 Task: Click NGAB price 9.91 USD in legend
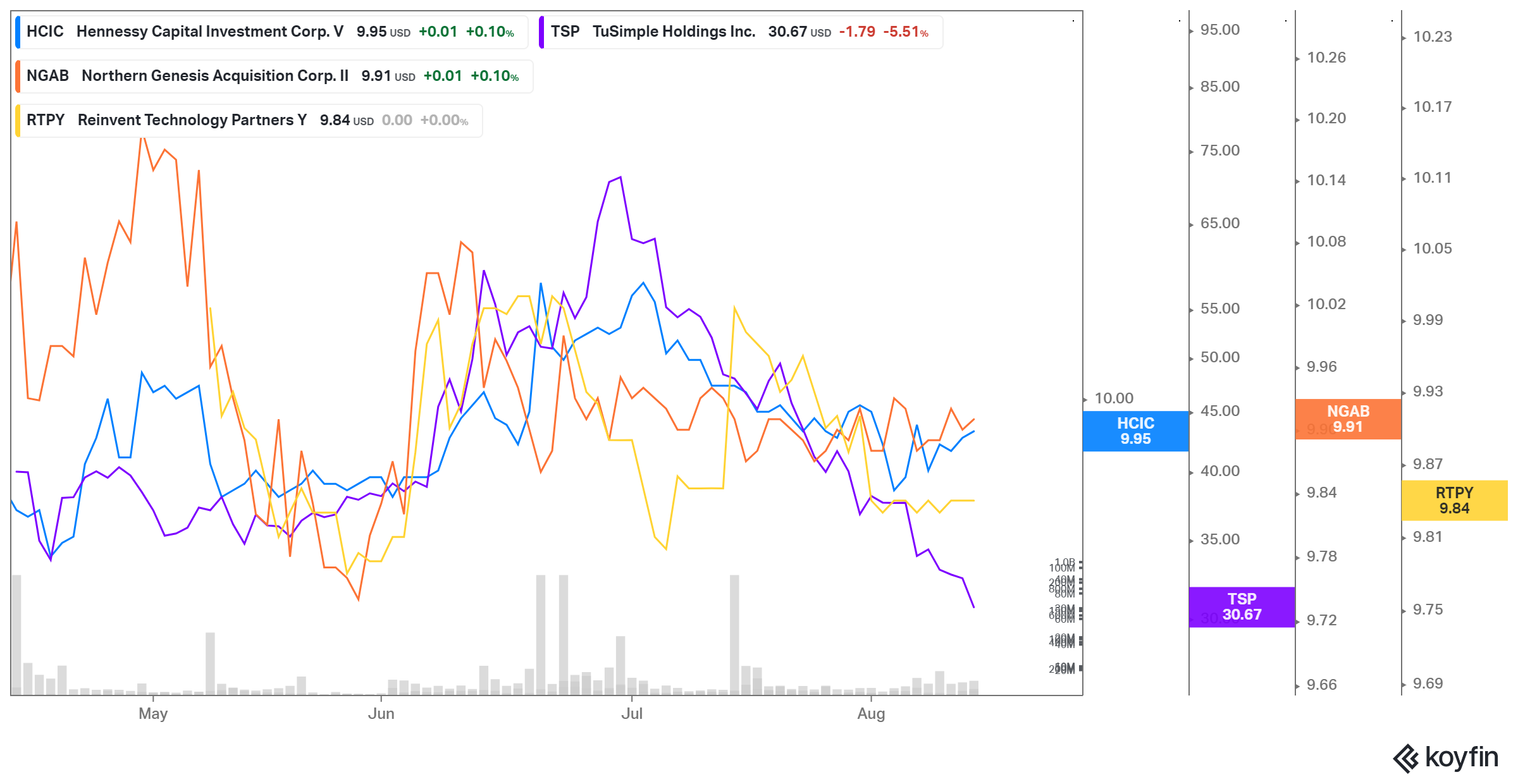388,76
